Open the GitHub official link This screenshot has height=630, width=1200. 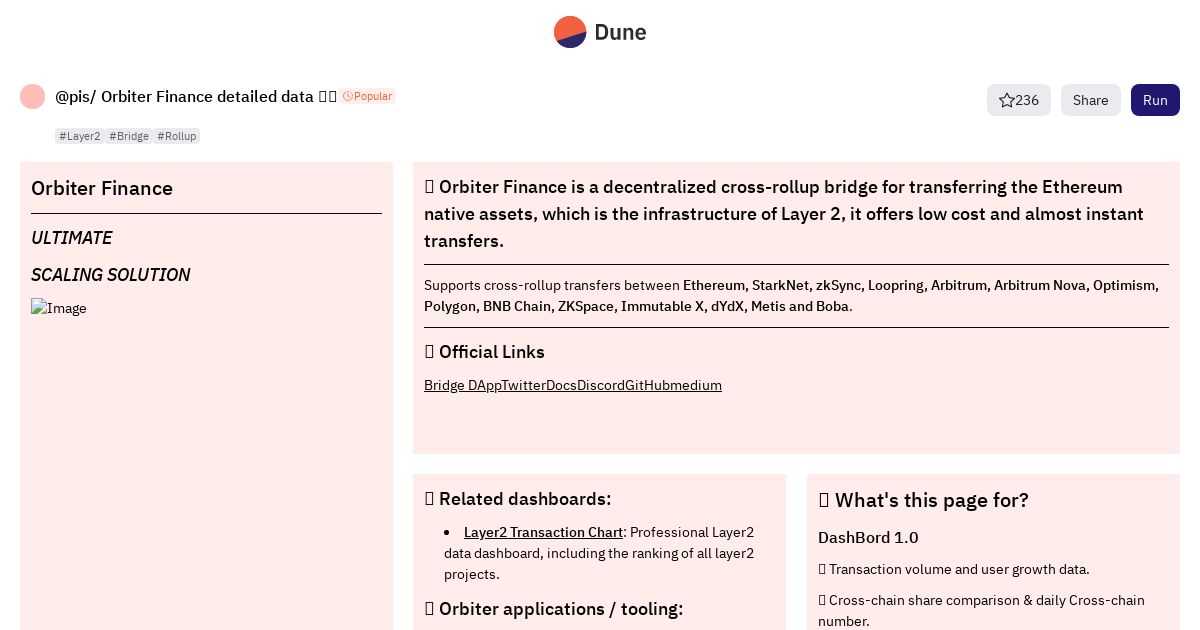(647, 385)
